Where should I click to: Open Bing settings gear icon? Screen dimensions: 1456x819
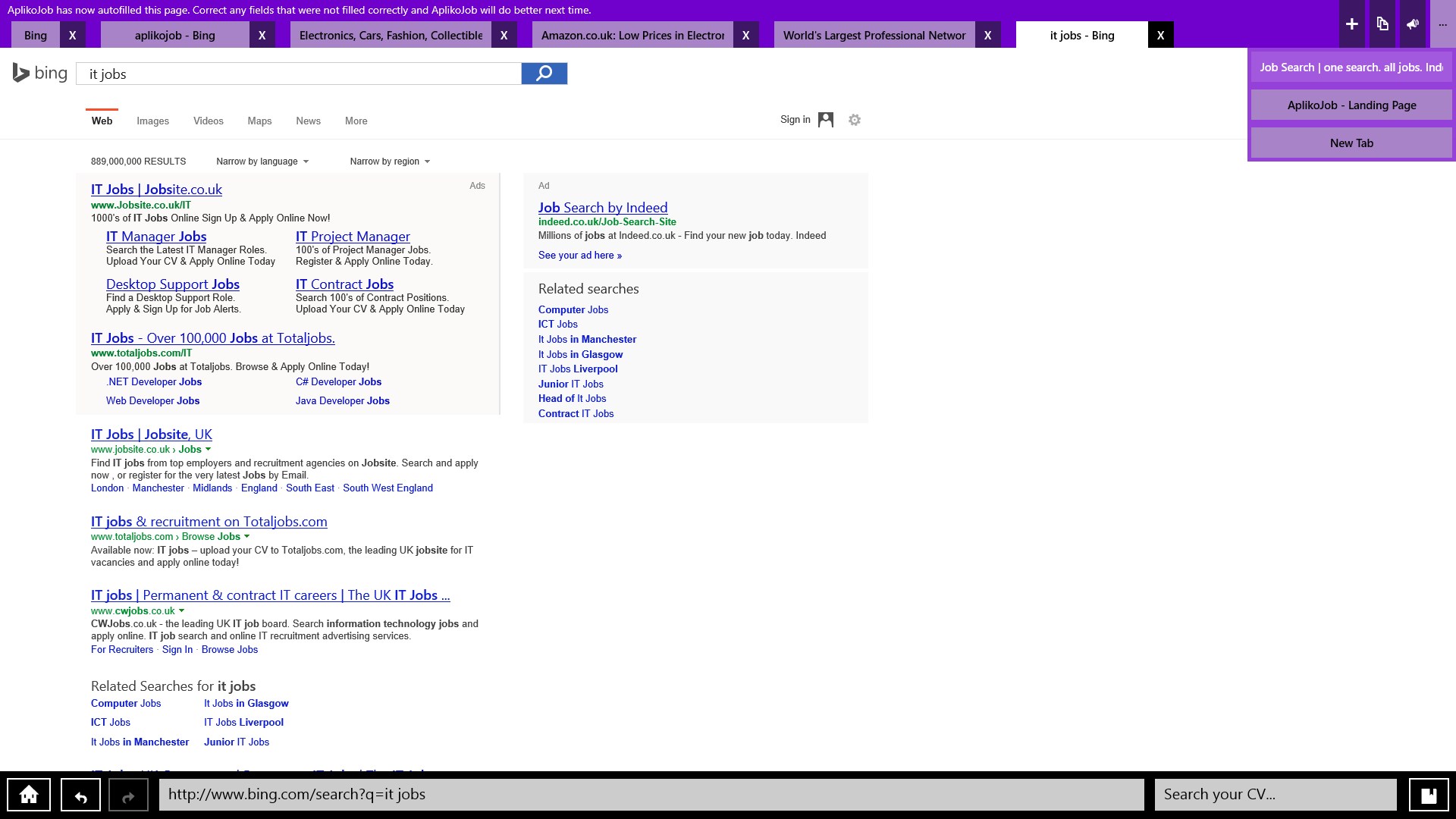tap(855, 120)
